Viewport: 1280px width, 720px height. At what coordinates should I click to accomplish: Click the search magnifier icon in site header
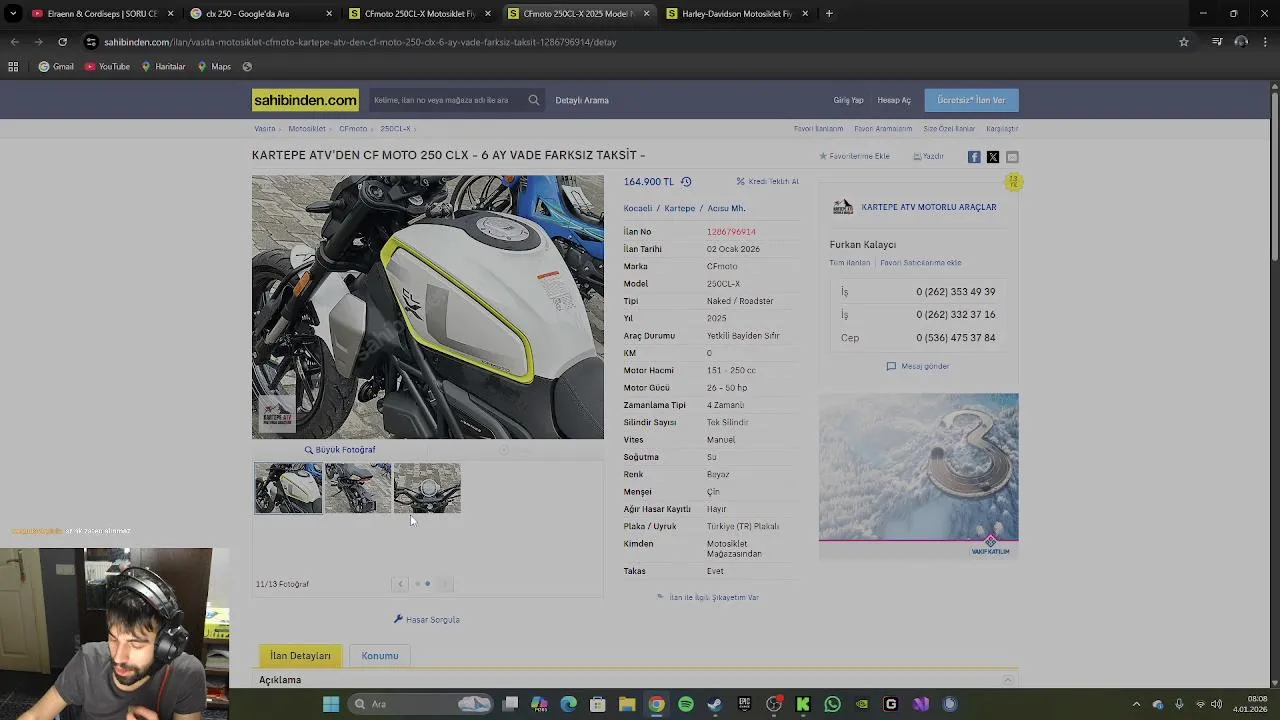pyautogui.click(x=534, y=100)
